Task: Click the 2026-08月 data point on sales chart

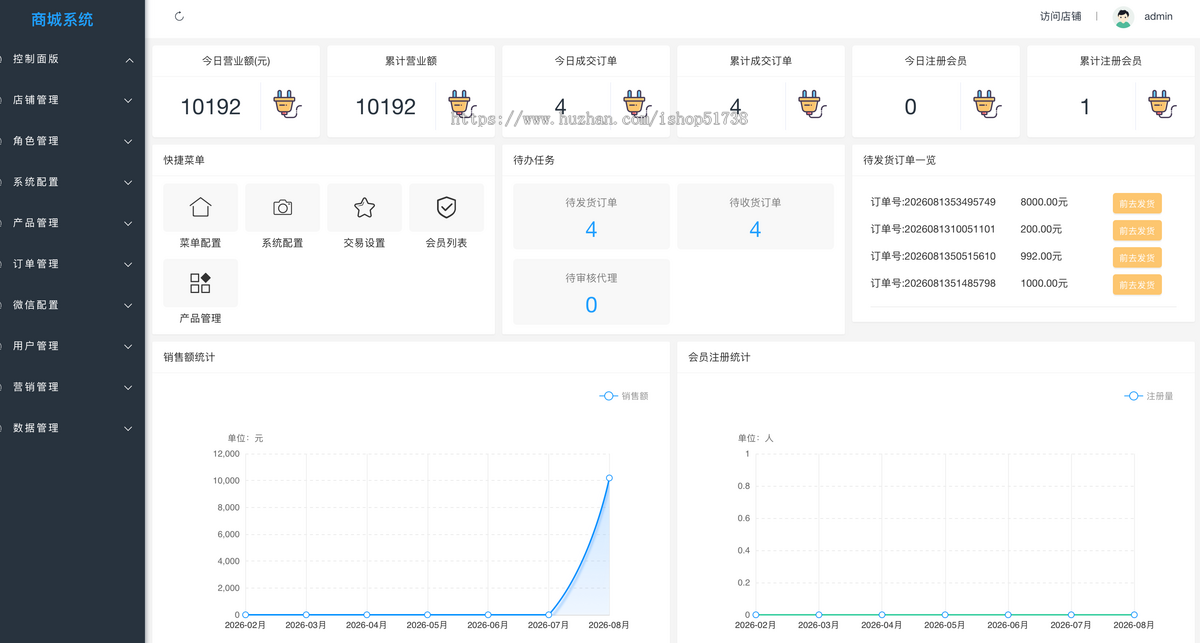Action: pos(609,478)
